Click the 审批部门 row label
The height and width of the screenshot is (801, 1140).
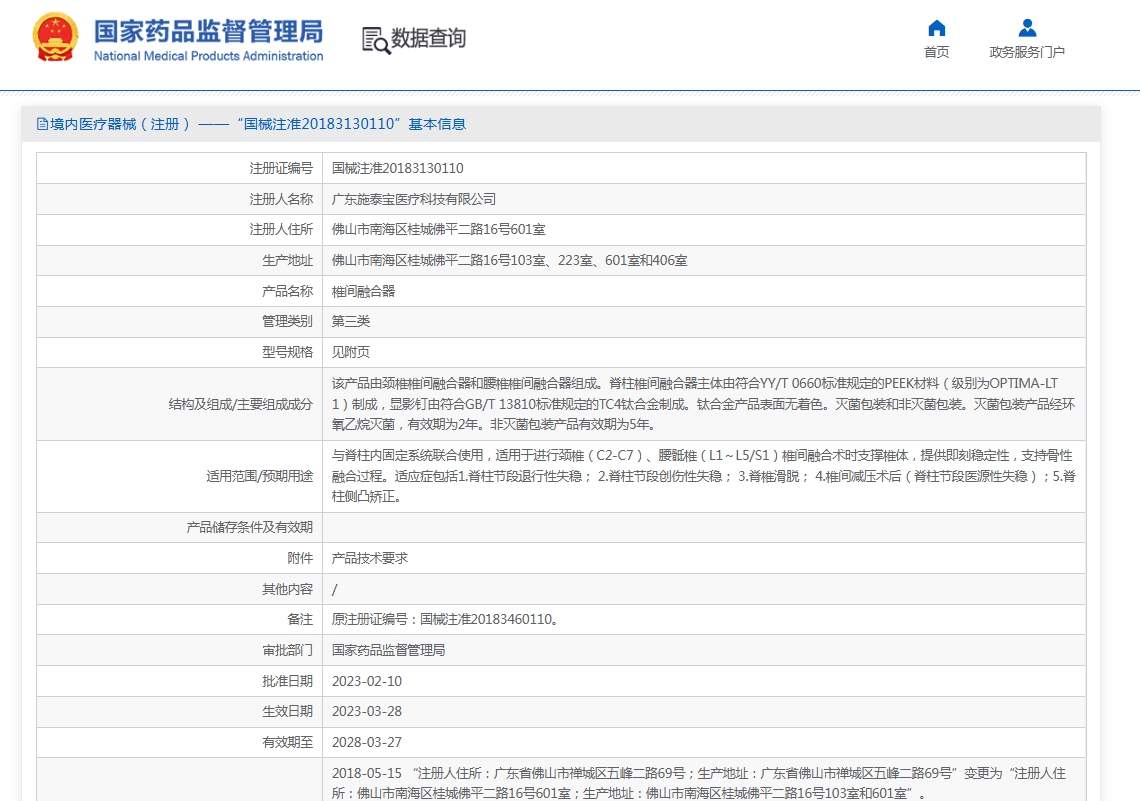pos(287,651)
